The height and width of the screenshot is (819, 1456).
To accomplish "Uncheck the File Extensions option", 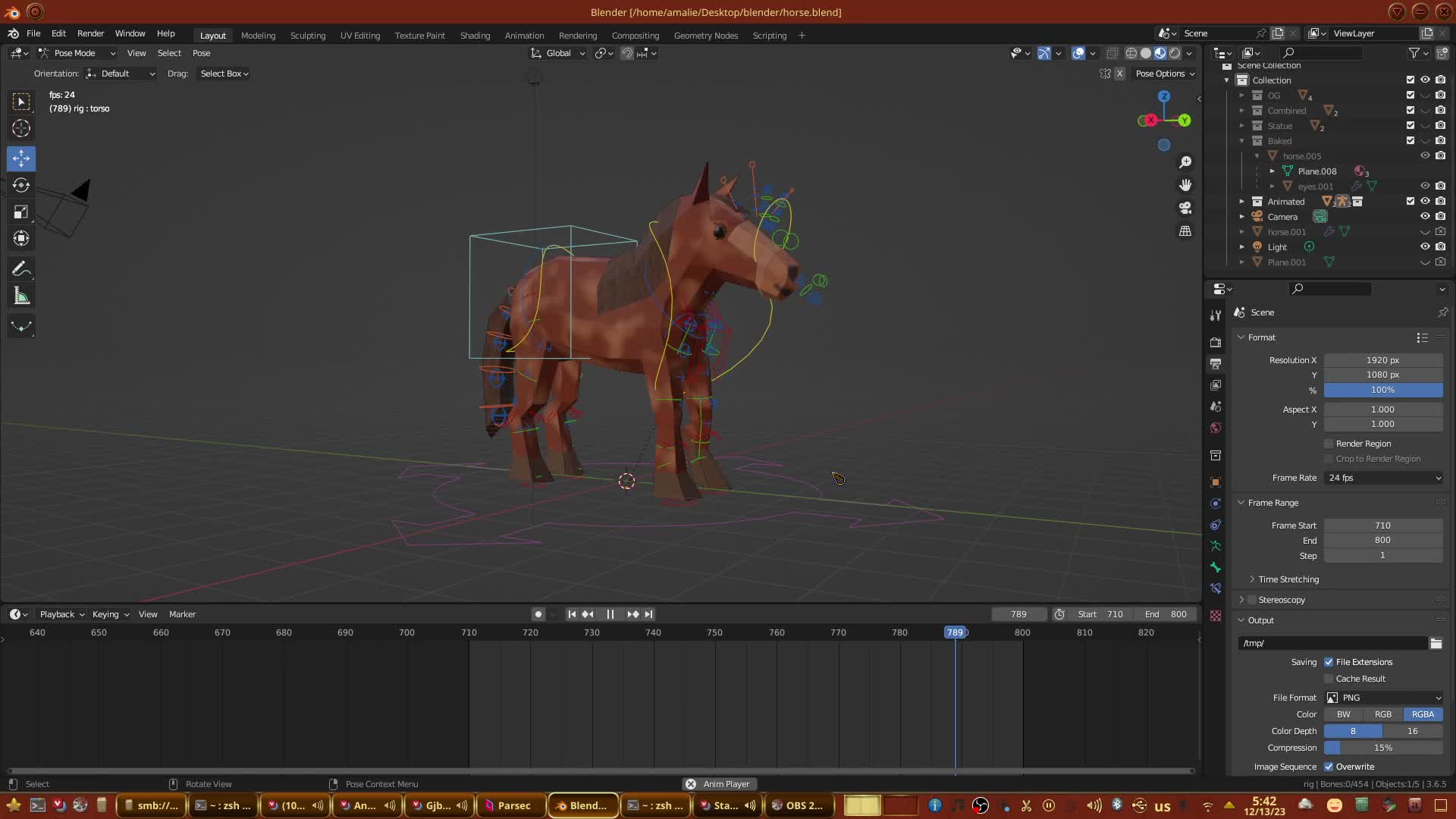I will coord(1329,662).
